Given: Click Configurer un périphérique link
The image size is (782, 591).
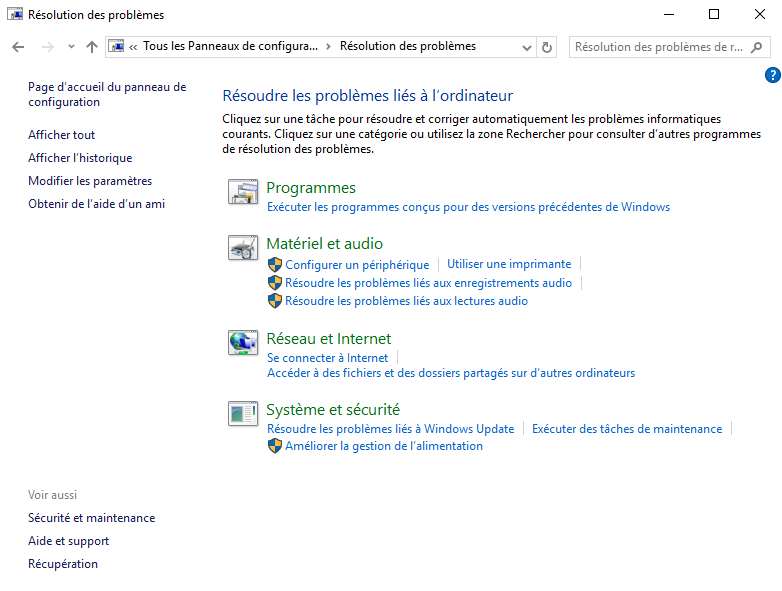Looking at the screenshot, I should click(x=357, y=265).
